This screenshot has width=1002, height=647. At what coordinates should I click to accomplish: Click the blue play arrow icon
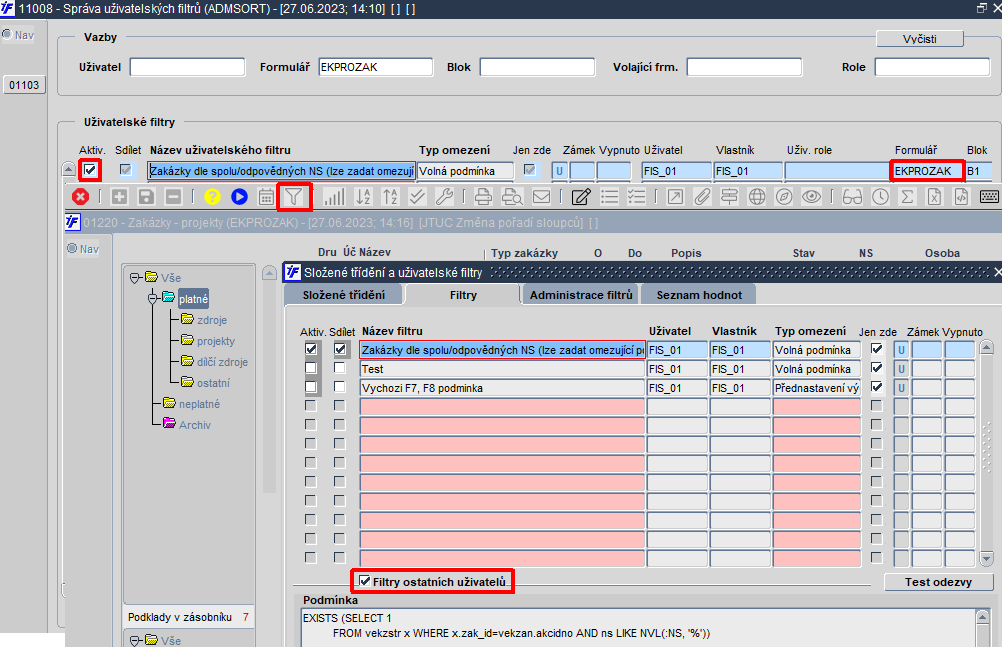pyautogui.click(x=240, y=197)
